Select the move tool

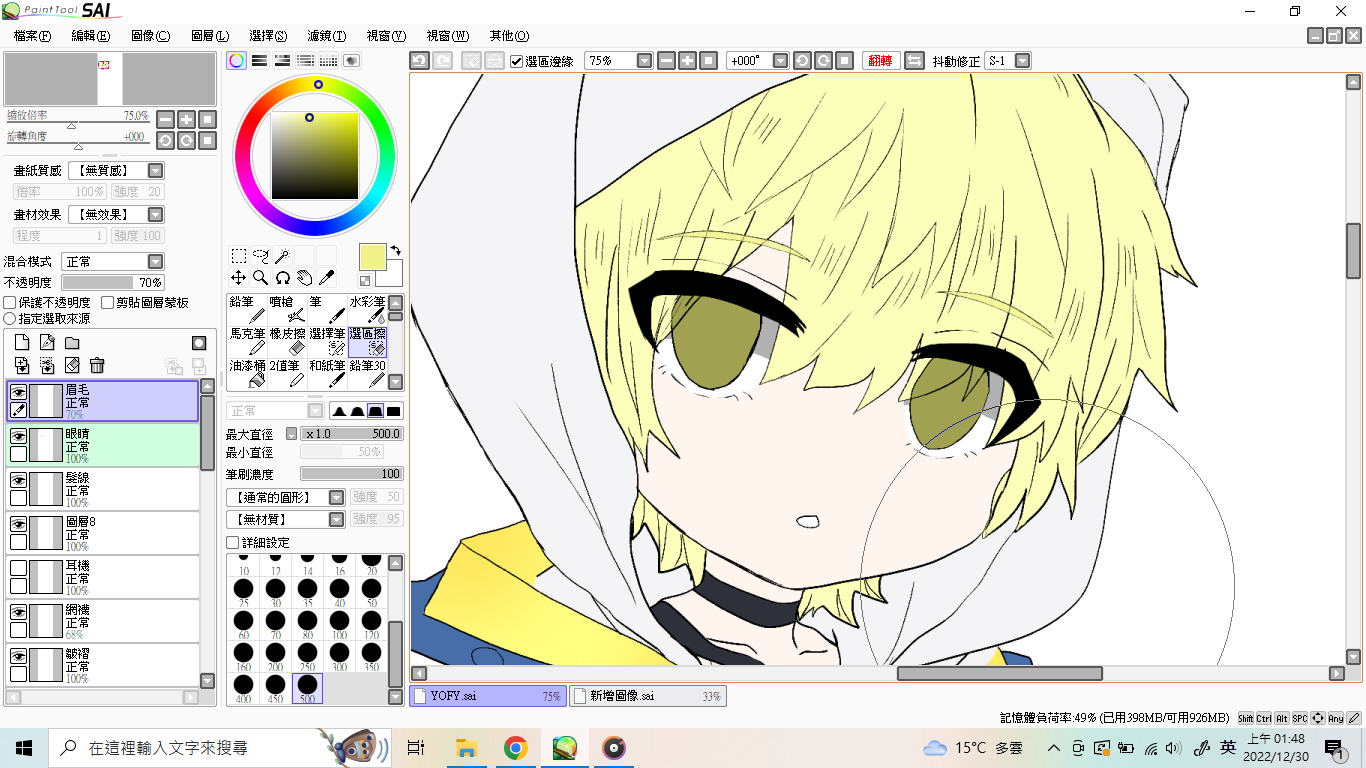click(239, 277)
